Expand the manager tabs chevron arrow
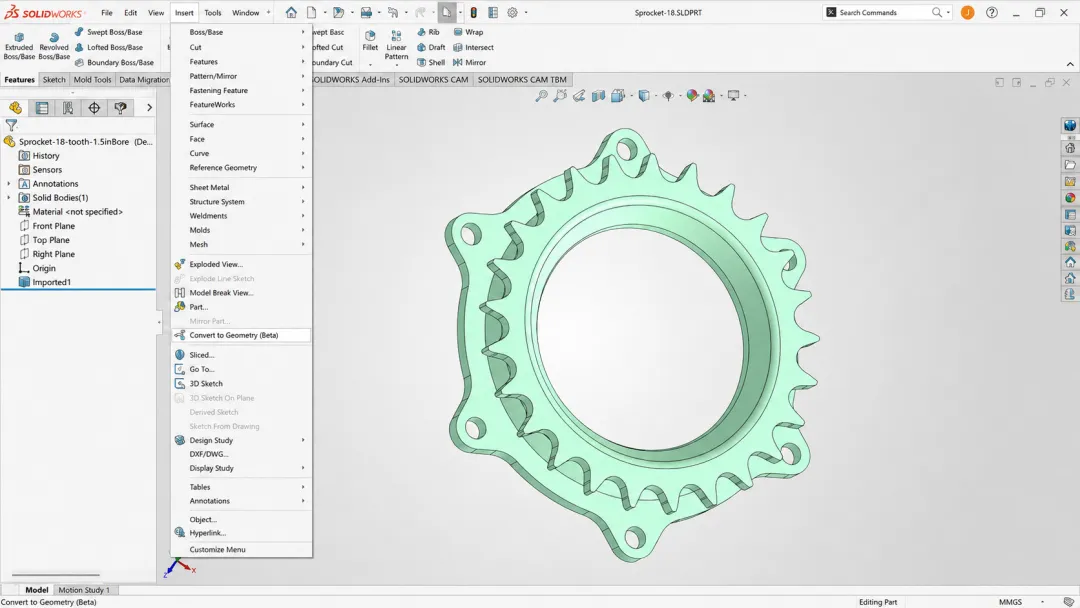 149,107
